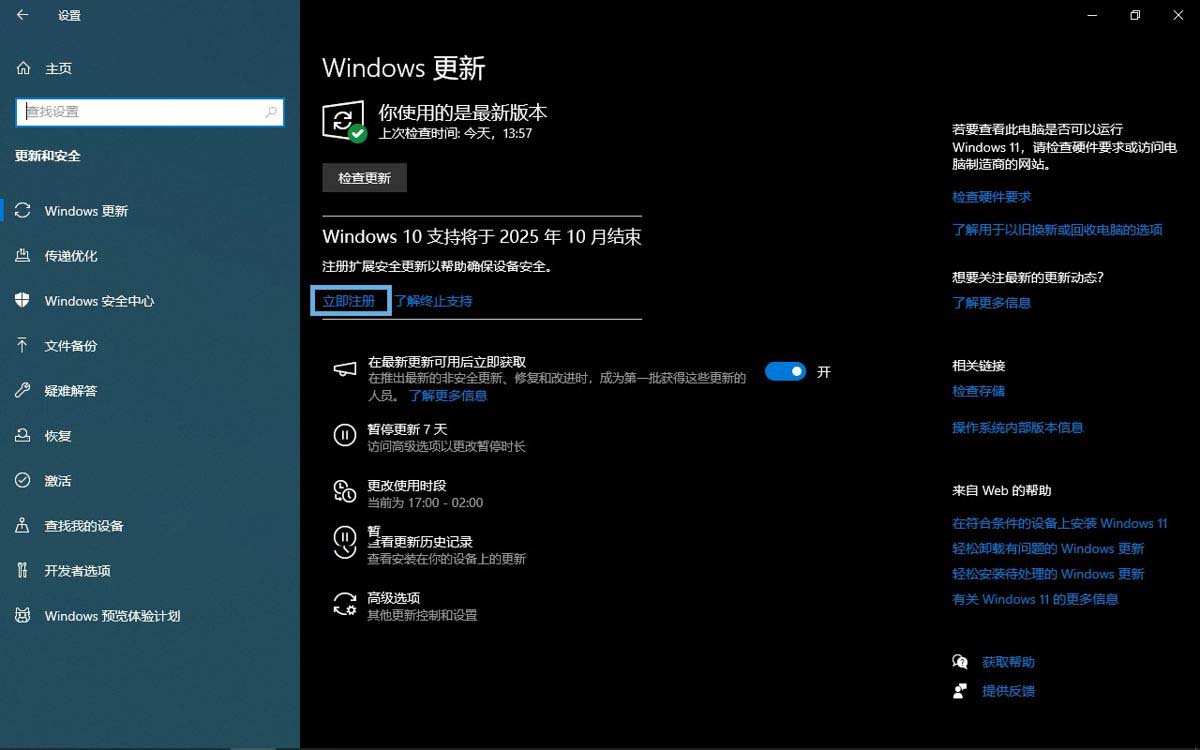Screen dimensions: 1200x750
Task: Click the 来自 Web 的帮助 heading
Action: 1002,491
